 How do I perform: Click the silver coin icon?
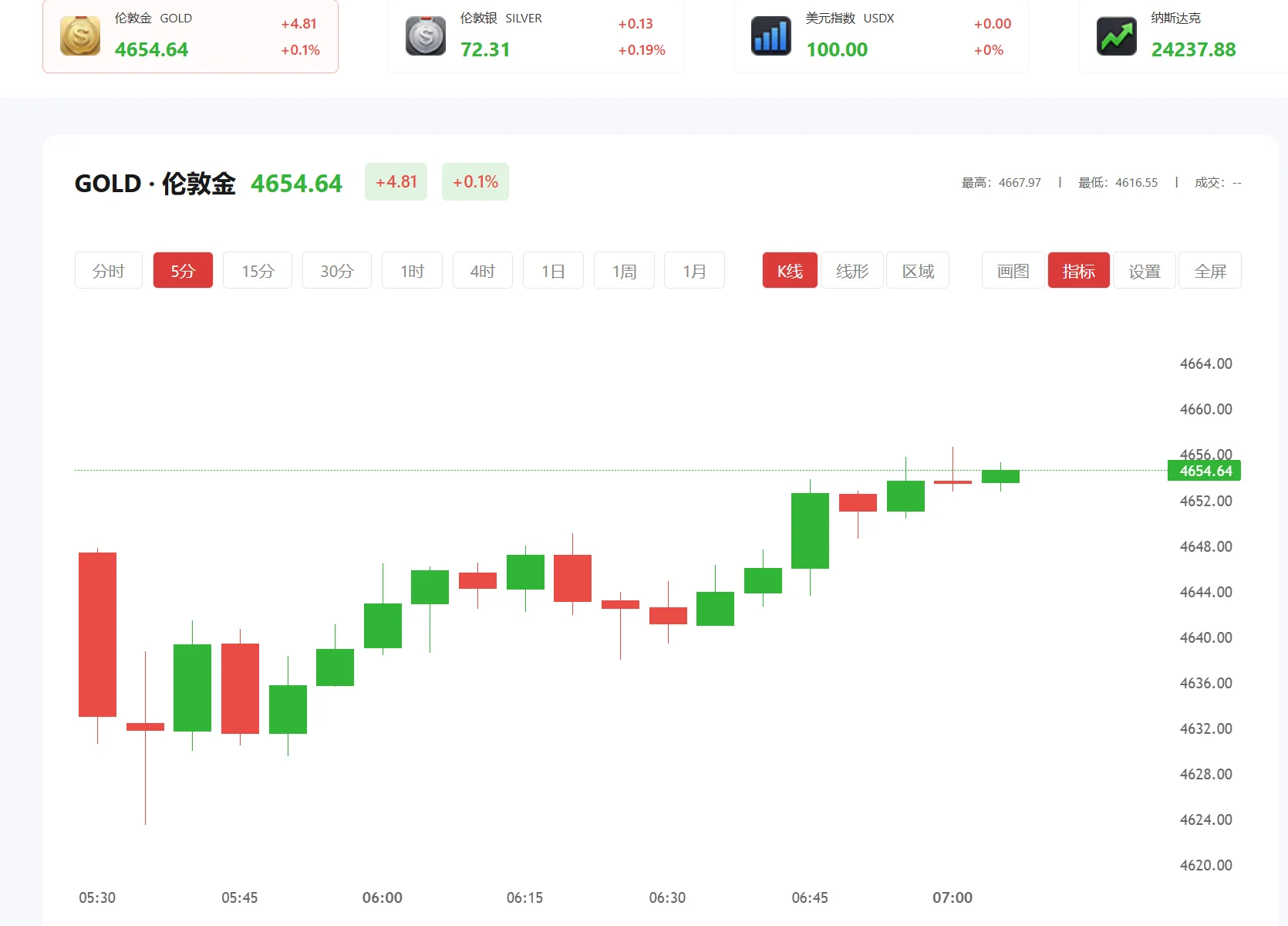click(426, 36)
